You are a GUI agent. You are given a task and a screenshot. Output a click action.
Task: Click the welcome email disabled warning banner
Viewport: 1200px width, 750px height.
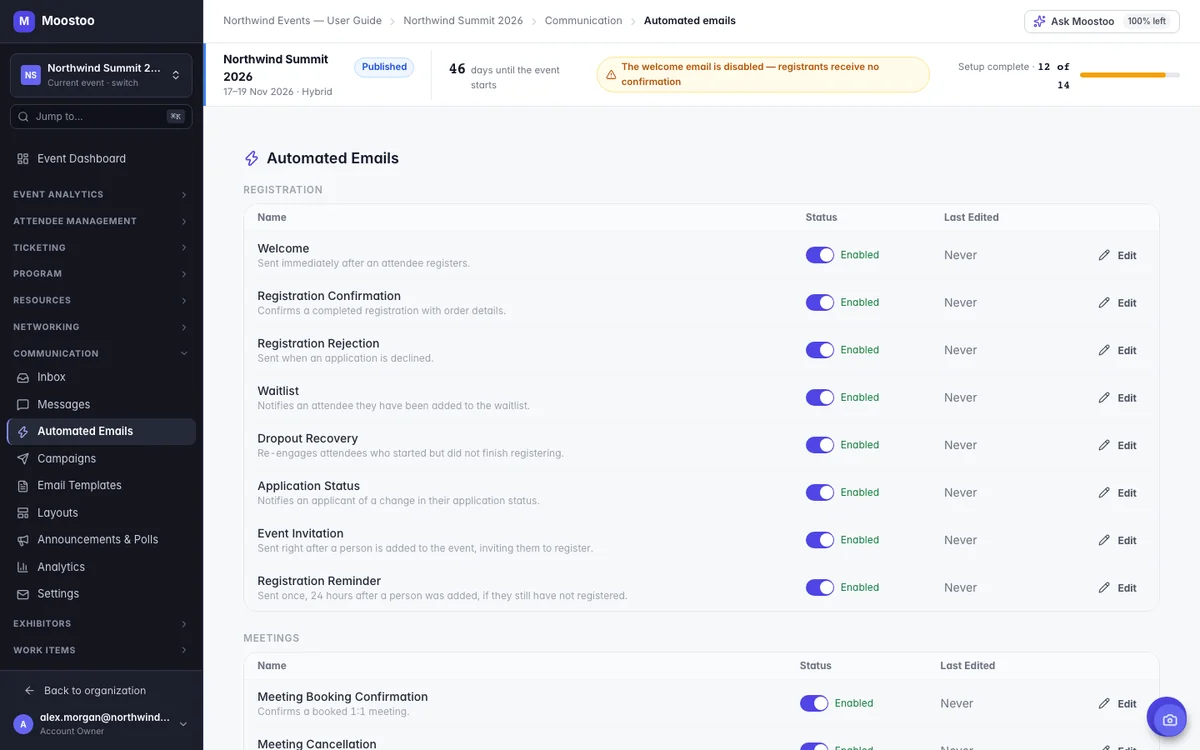click(x=763, y=75)
